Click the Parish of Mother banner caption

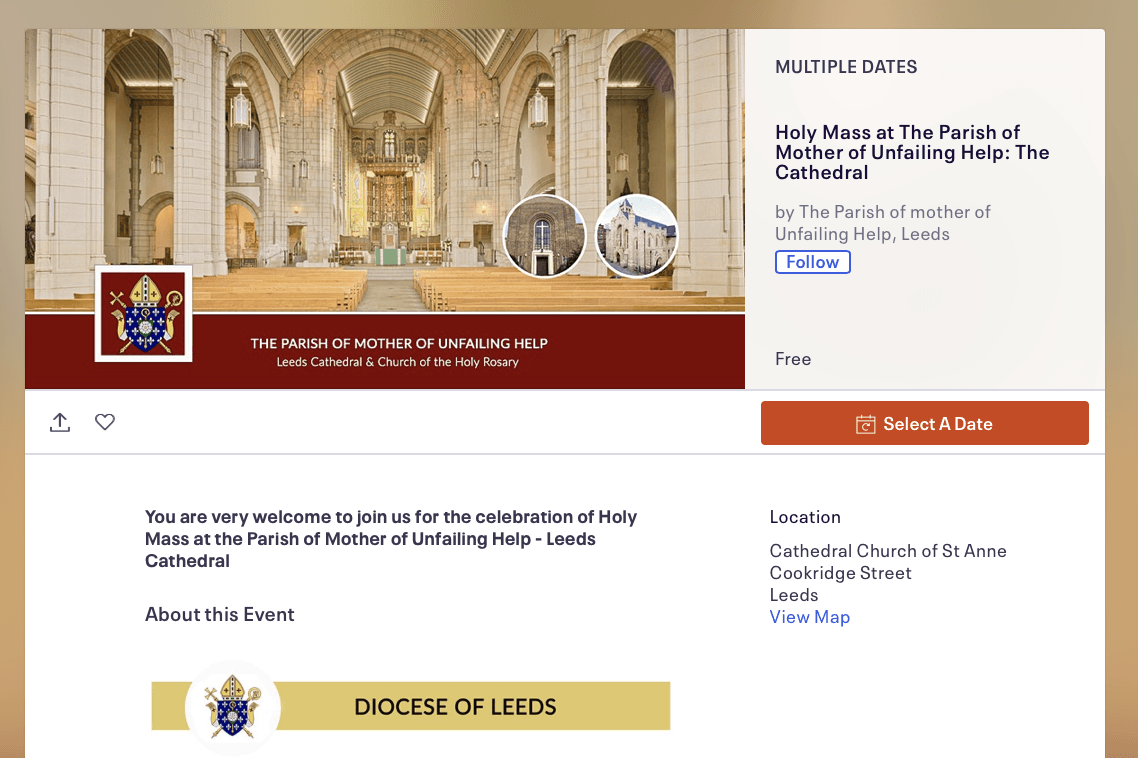pos(398,352)
